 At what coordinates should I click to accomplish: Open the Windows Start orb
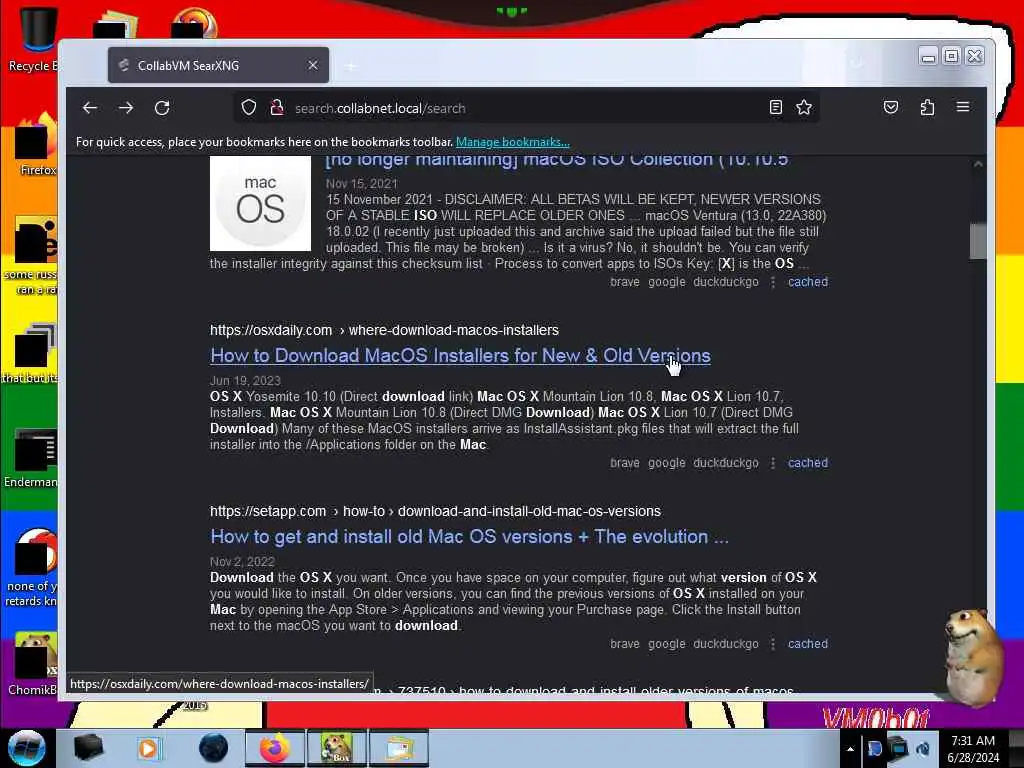click(x=27, y=748)
